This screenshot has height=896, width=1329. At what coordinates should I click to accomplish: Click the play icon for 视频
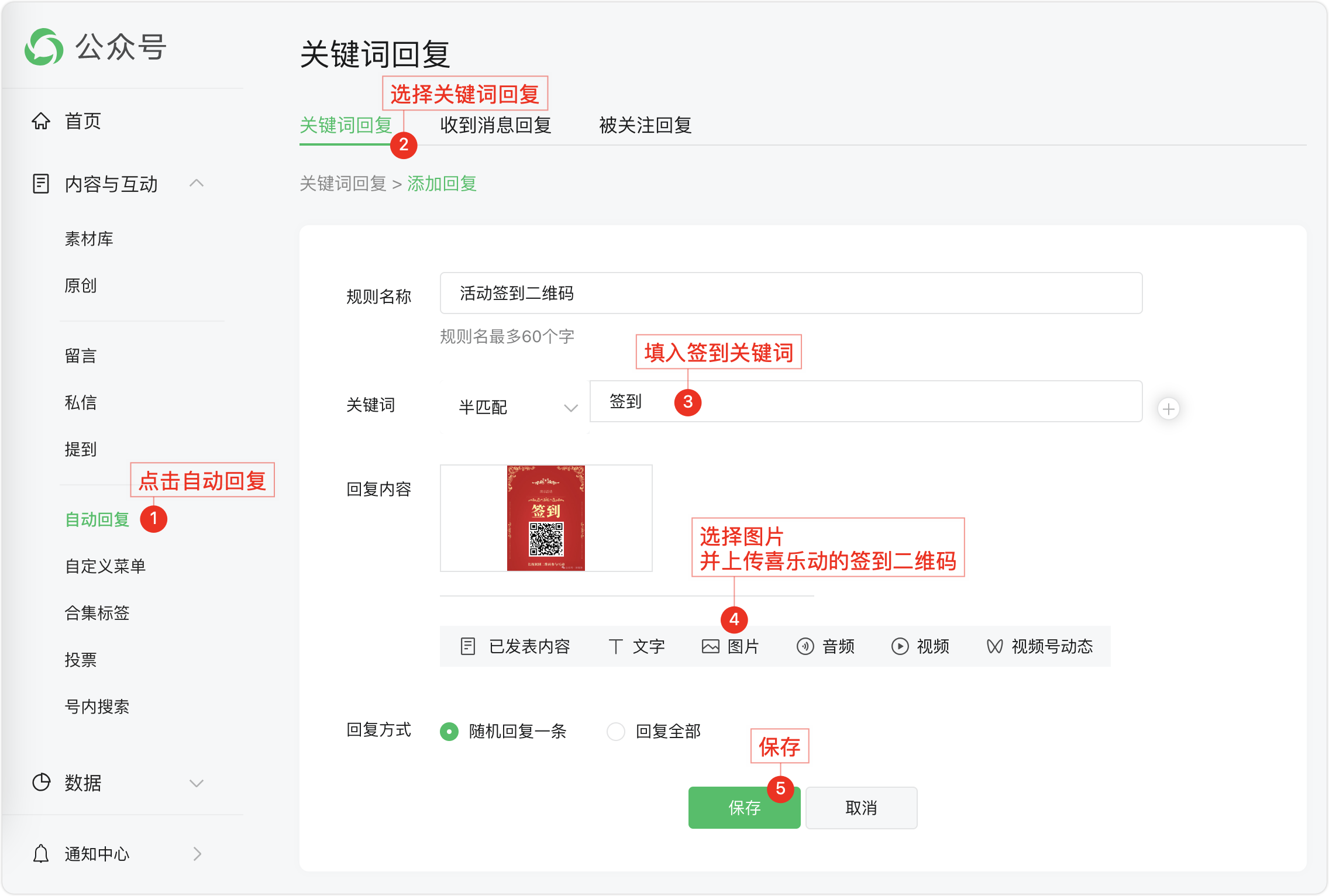pos(900,646)
